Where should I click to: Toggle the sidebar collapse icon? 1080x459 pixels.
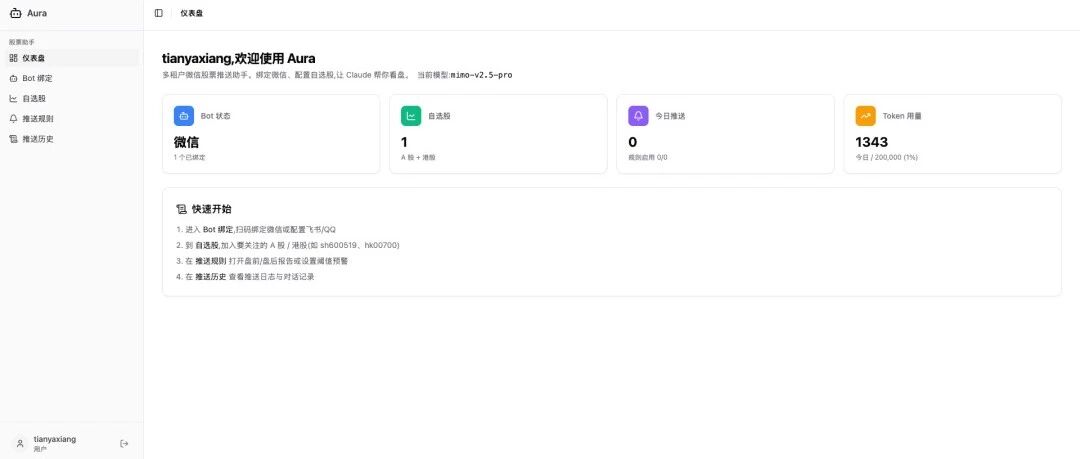click(x=158, y=13)
